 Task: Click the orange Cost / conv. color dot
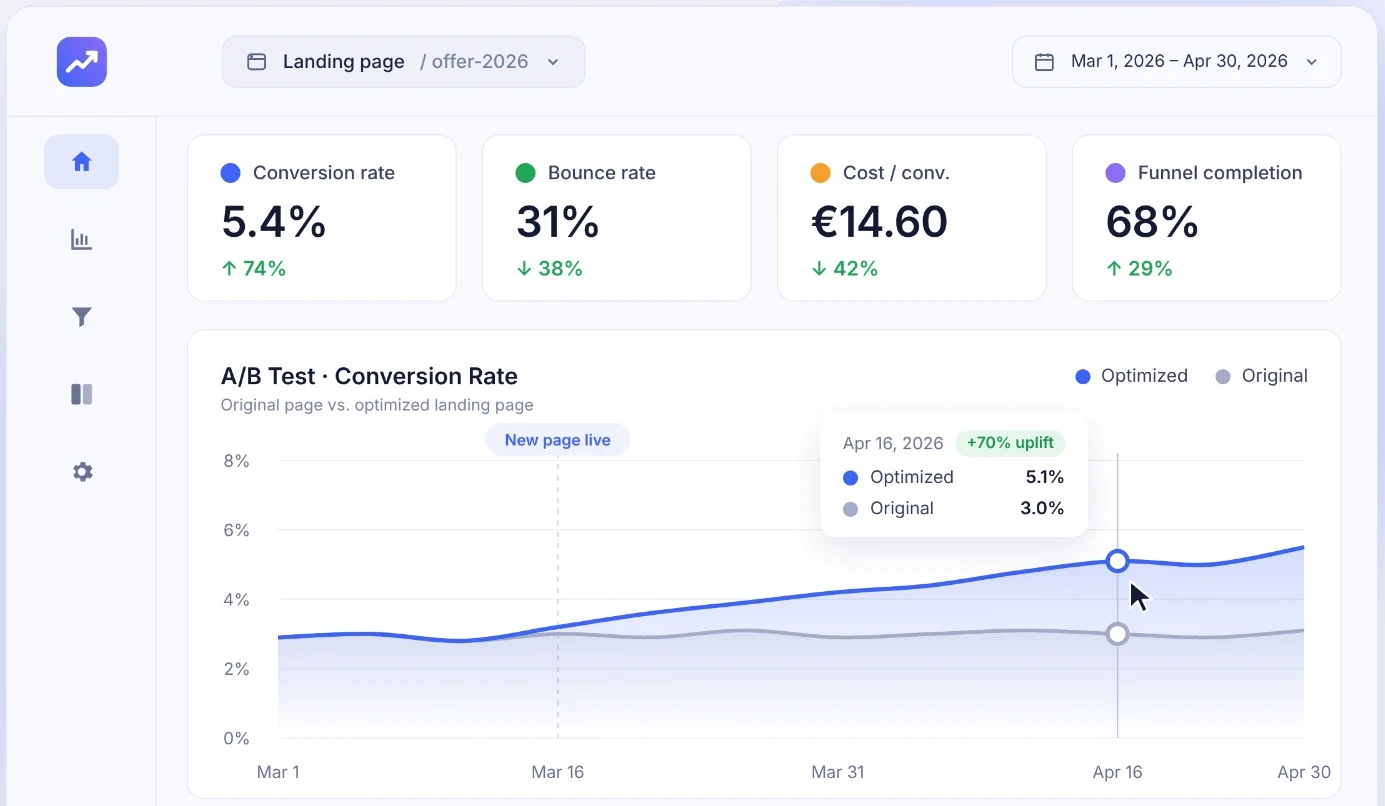(821, 173)
